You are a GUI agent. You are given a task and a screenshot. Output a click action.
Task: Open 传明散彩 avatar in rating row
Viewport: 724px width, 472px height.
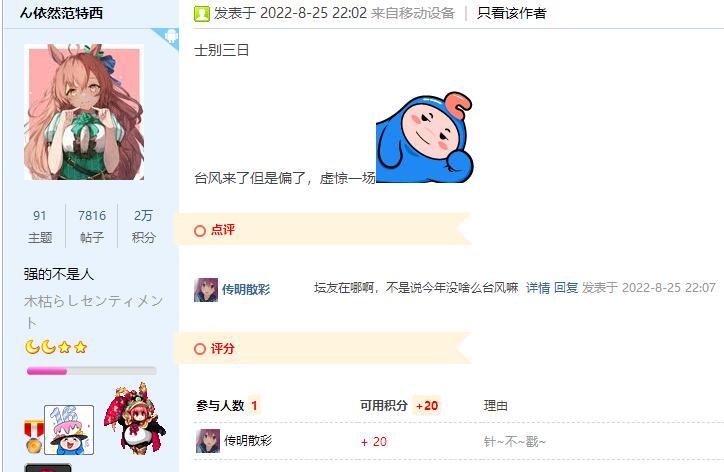[x=208, y=441]
